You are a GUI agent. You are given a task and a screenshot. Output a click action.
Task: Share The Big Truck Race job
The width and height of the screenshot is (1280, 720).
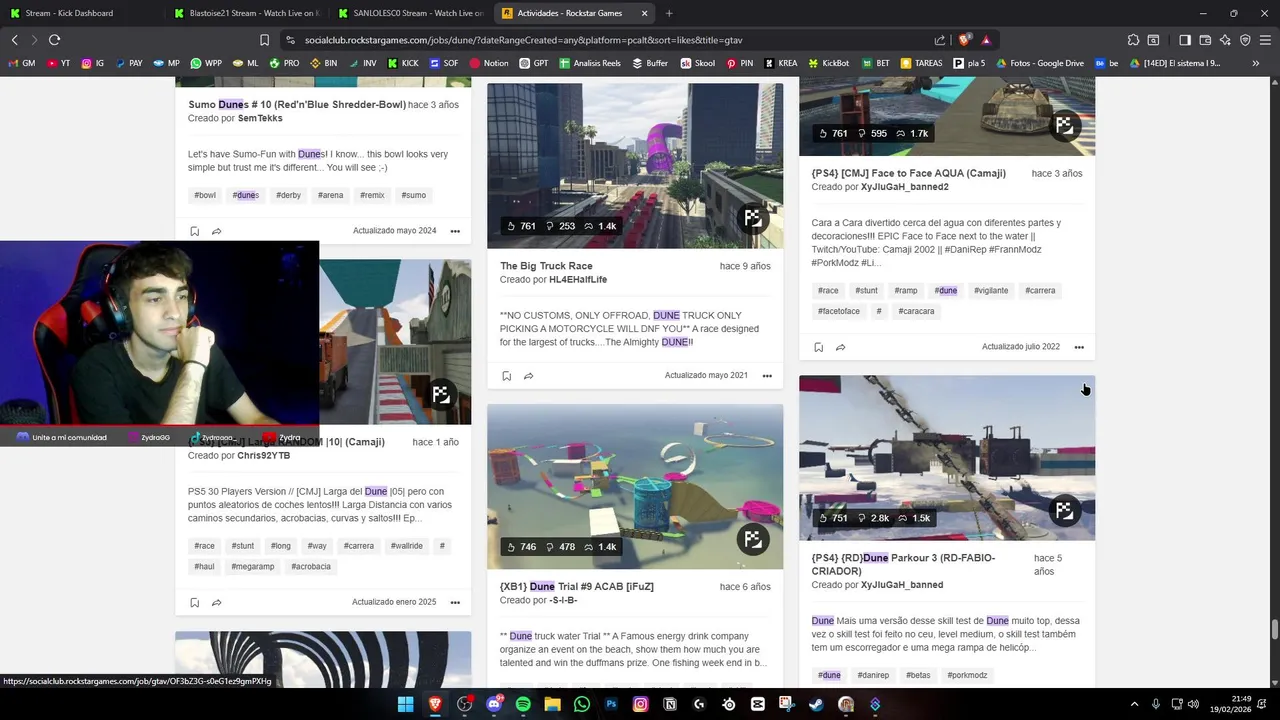point(529,376)
